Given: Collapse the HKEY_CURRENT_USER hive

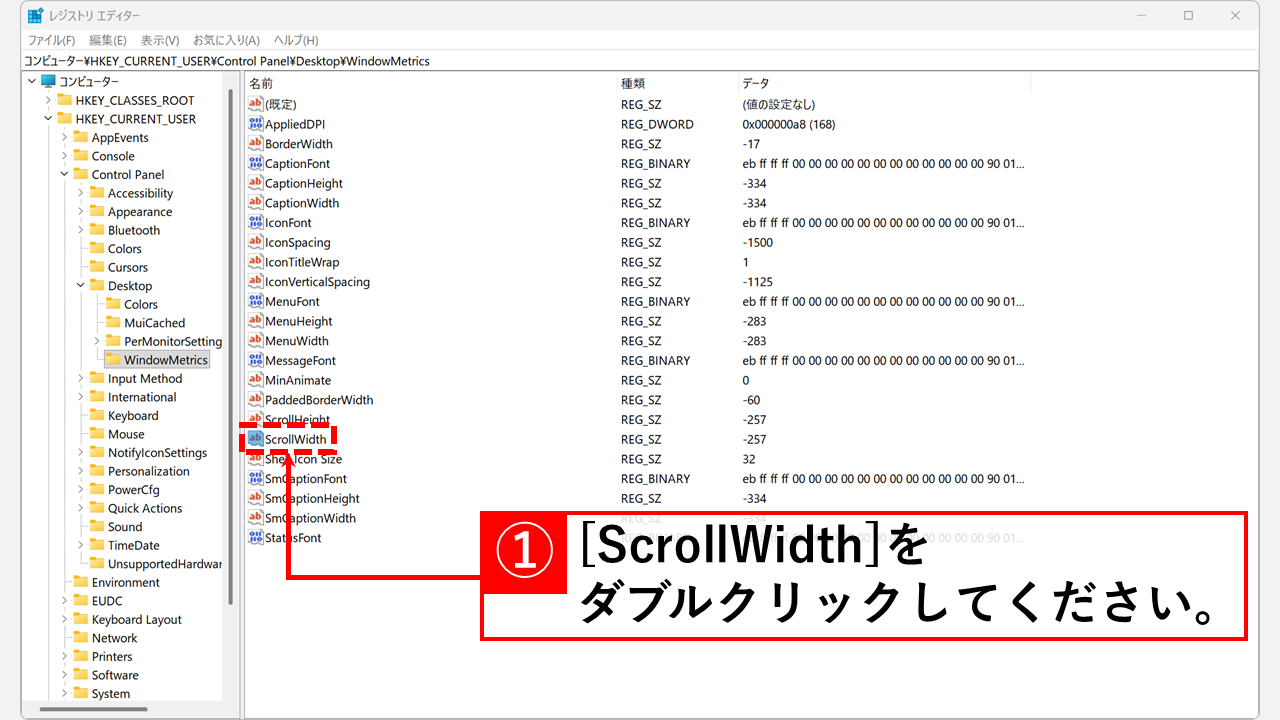Looking at the screenshot, I should [48, 119].
